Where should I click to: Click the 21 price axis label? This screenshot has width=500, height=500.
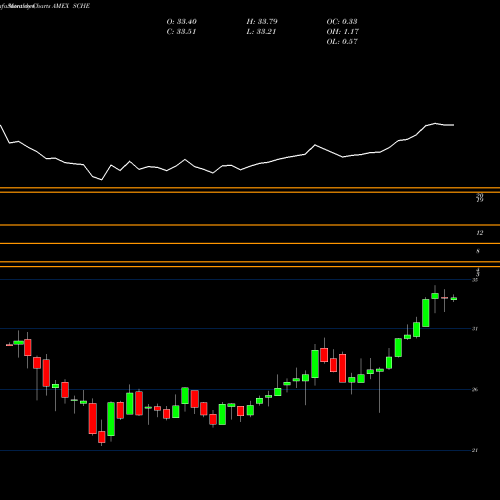[475, 450]
